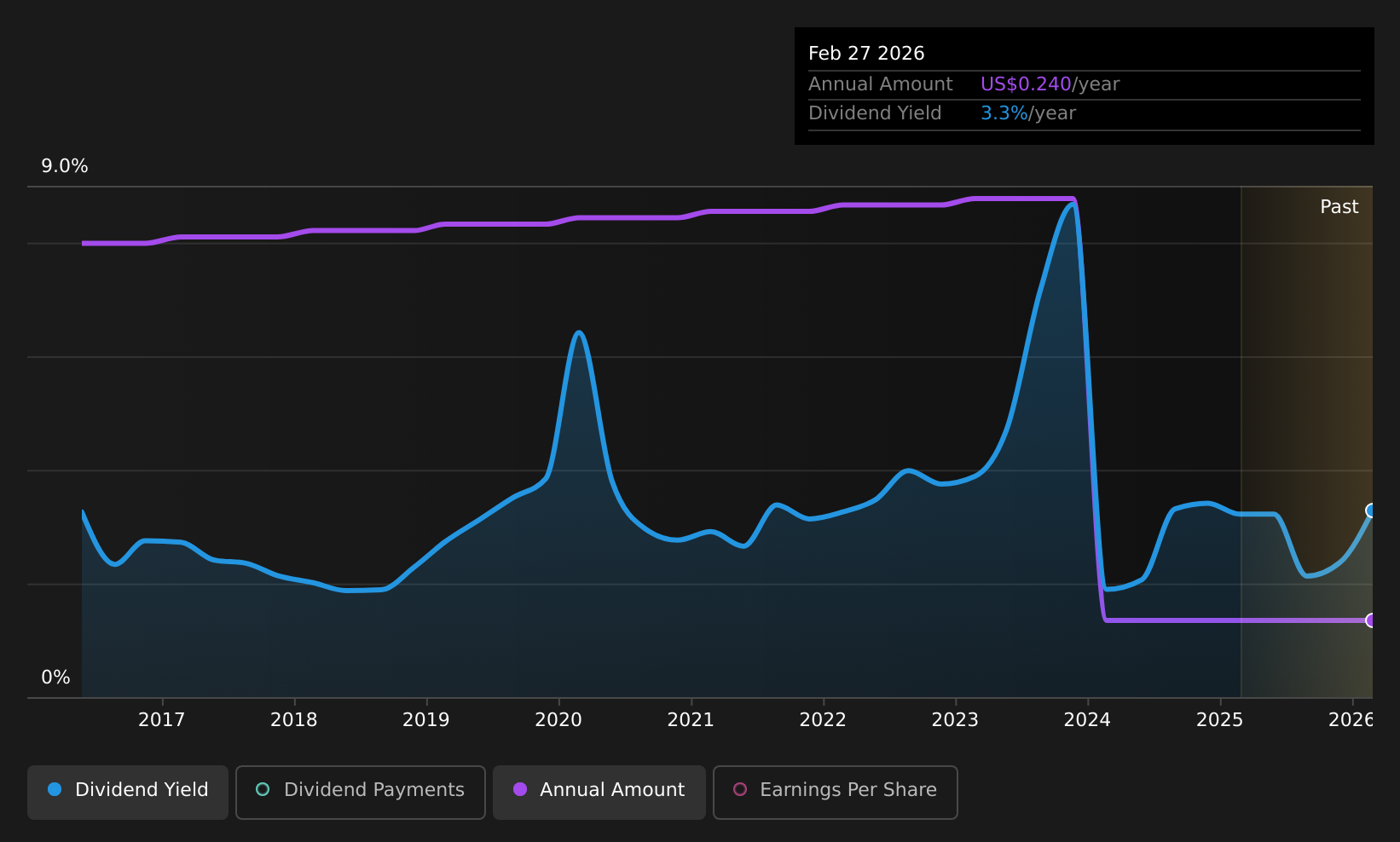Click the purple Annual Amount endpoint marker
This screenshot has width=1400, height=842.
pos(1371,620)
